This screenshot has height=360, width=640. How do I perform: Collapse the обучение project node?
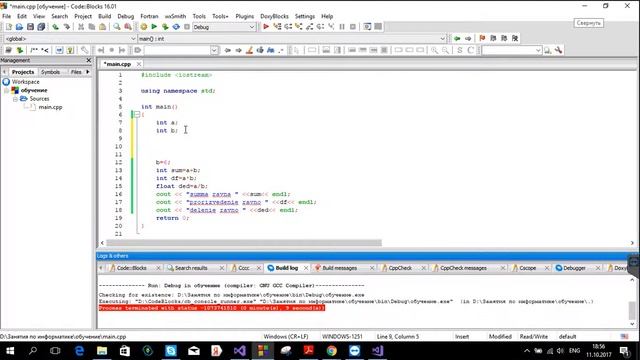[7, 90]
